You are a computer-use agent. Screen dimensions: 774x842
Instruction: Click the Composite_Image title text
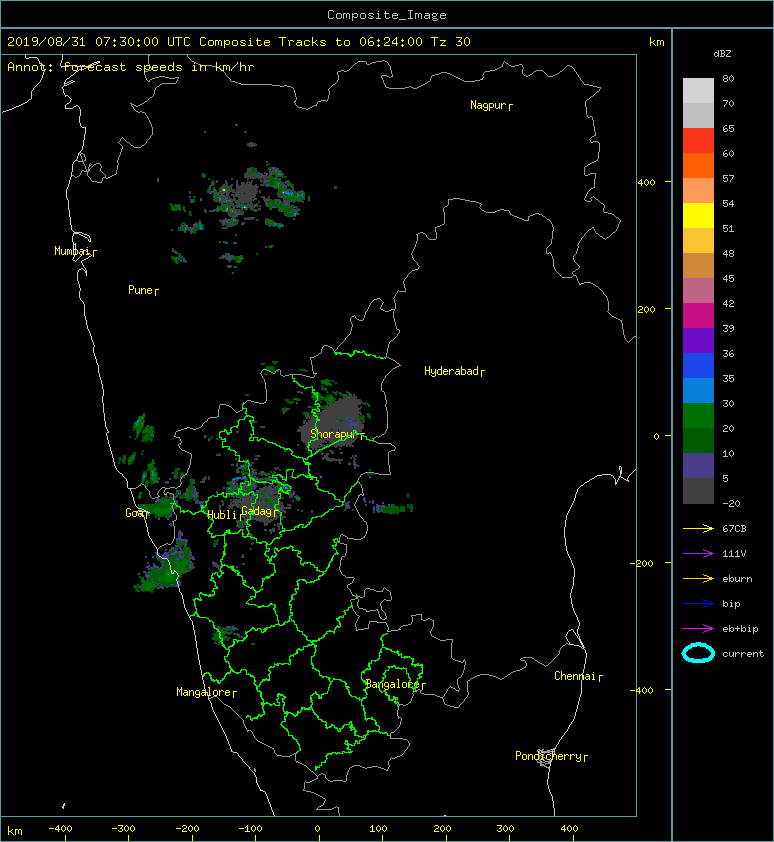[387, 15]
